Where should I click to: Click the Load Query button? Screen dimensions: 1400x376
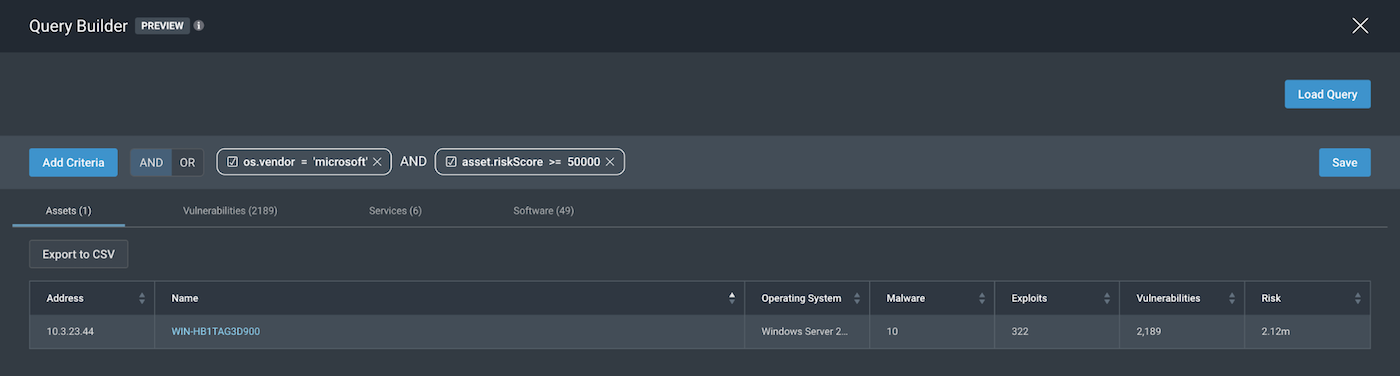coord(1327,94)
